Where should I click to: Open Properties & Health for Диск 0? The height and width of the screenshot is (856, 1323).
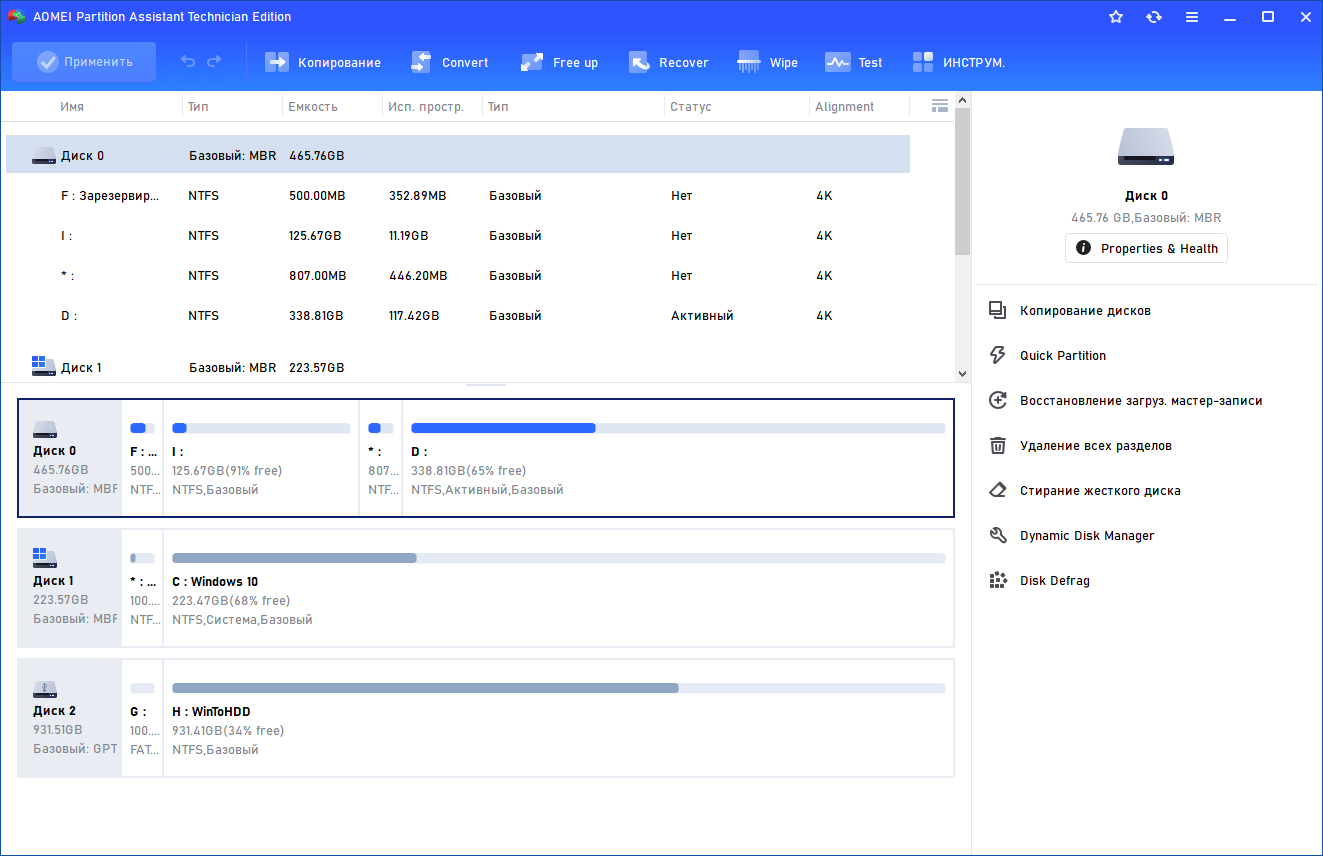pos(1146,248)
